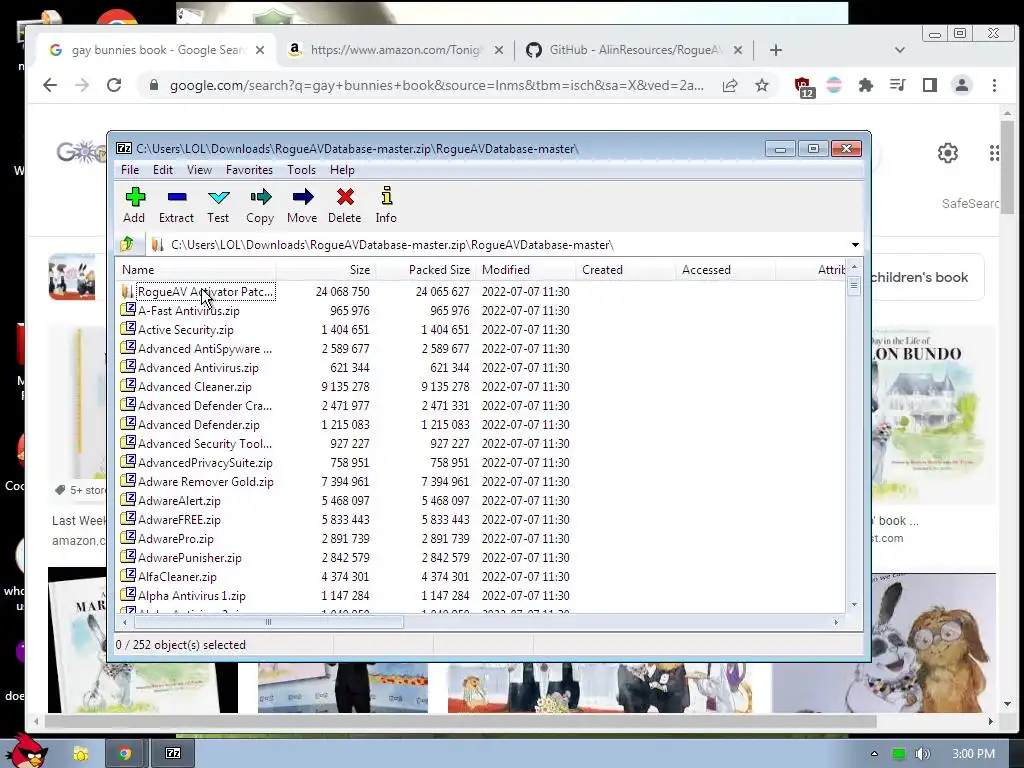
Task: Sort by the Packed Size column header
Action: 426,270
